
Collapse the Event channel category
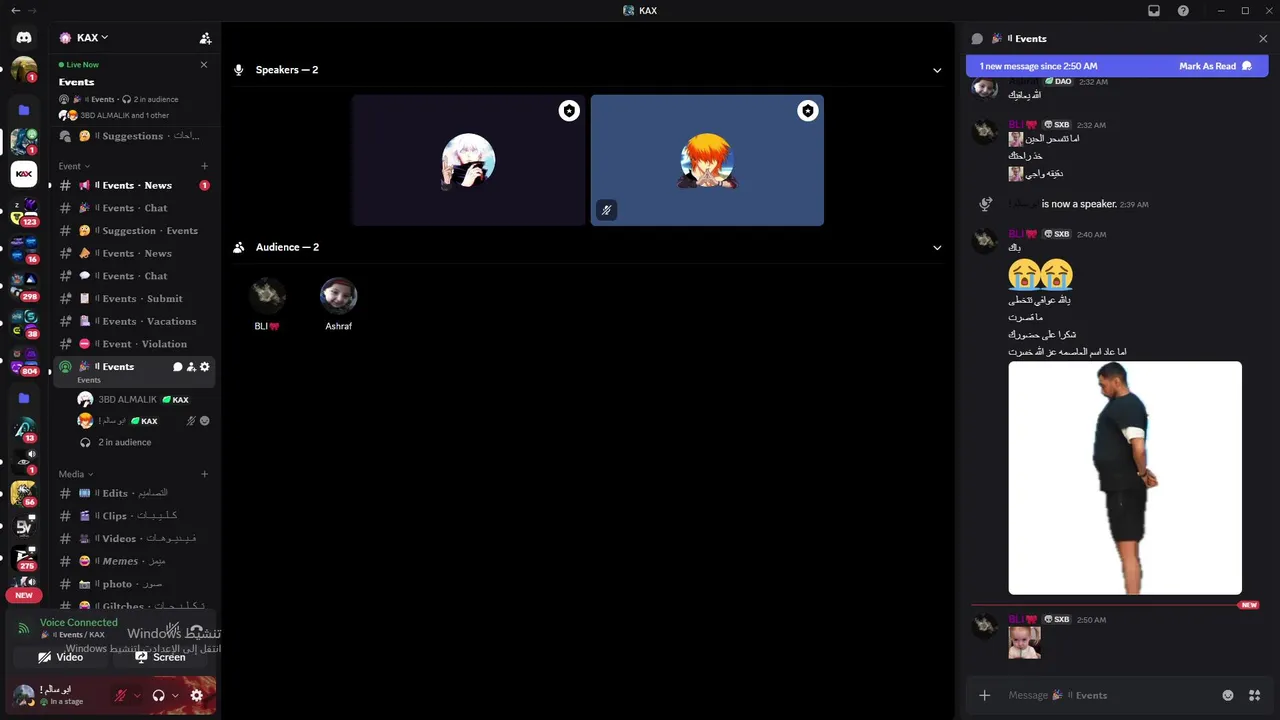[74, 166]
